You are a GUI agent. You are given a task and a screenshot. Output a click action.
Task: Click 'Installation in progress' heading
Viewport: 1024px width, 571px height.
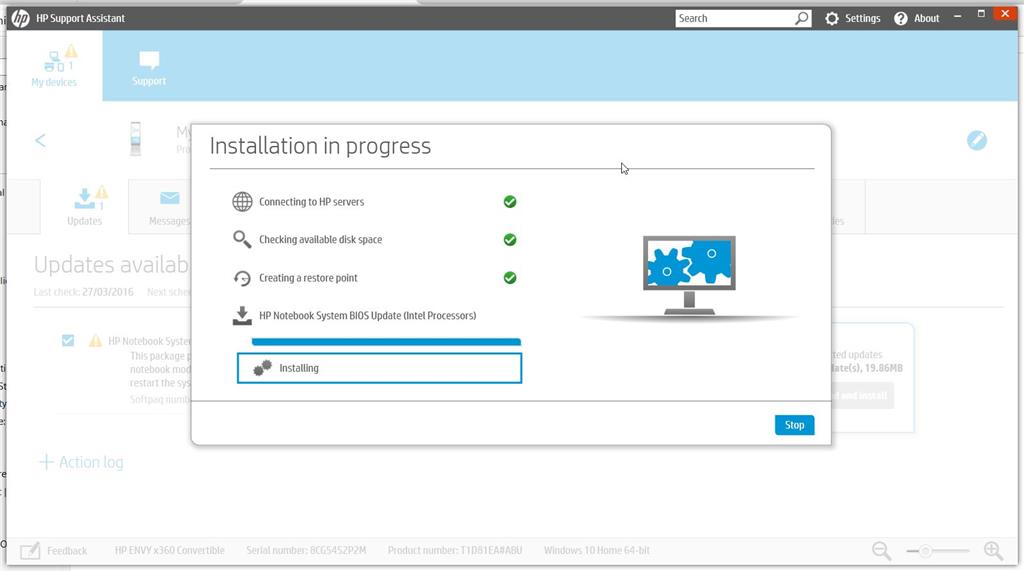[320, 146]
